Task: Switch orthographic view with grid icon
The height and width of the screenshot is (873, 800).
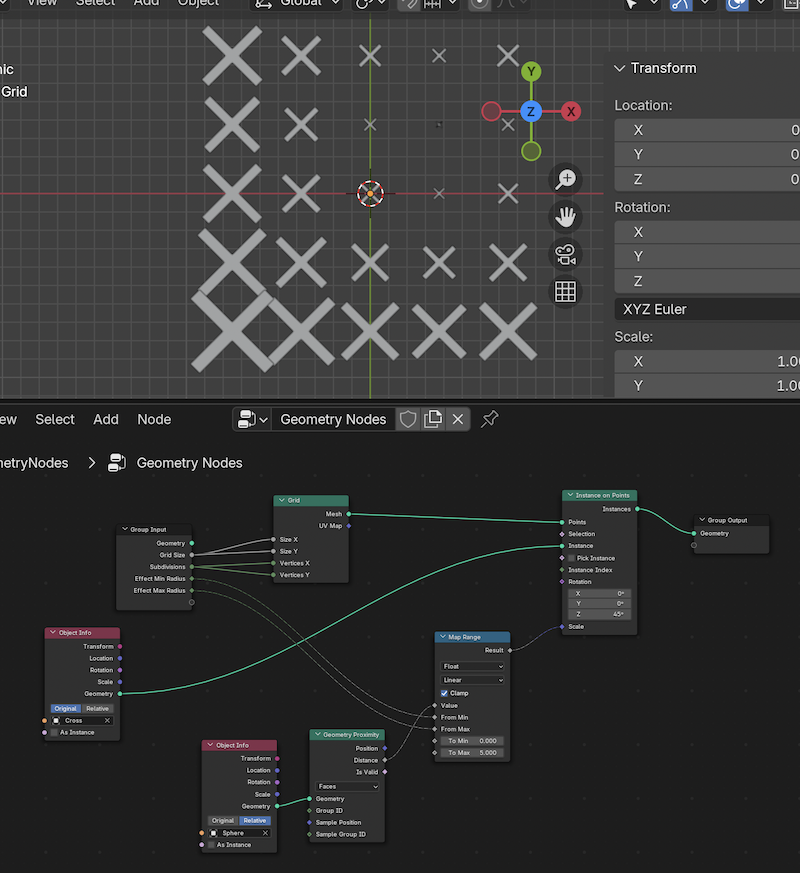Action: tap(566, 291)
